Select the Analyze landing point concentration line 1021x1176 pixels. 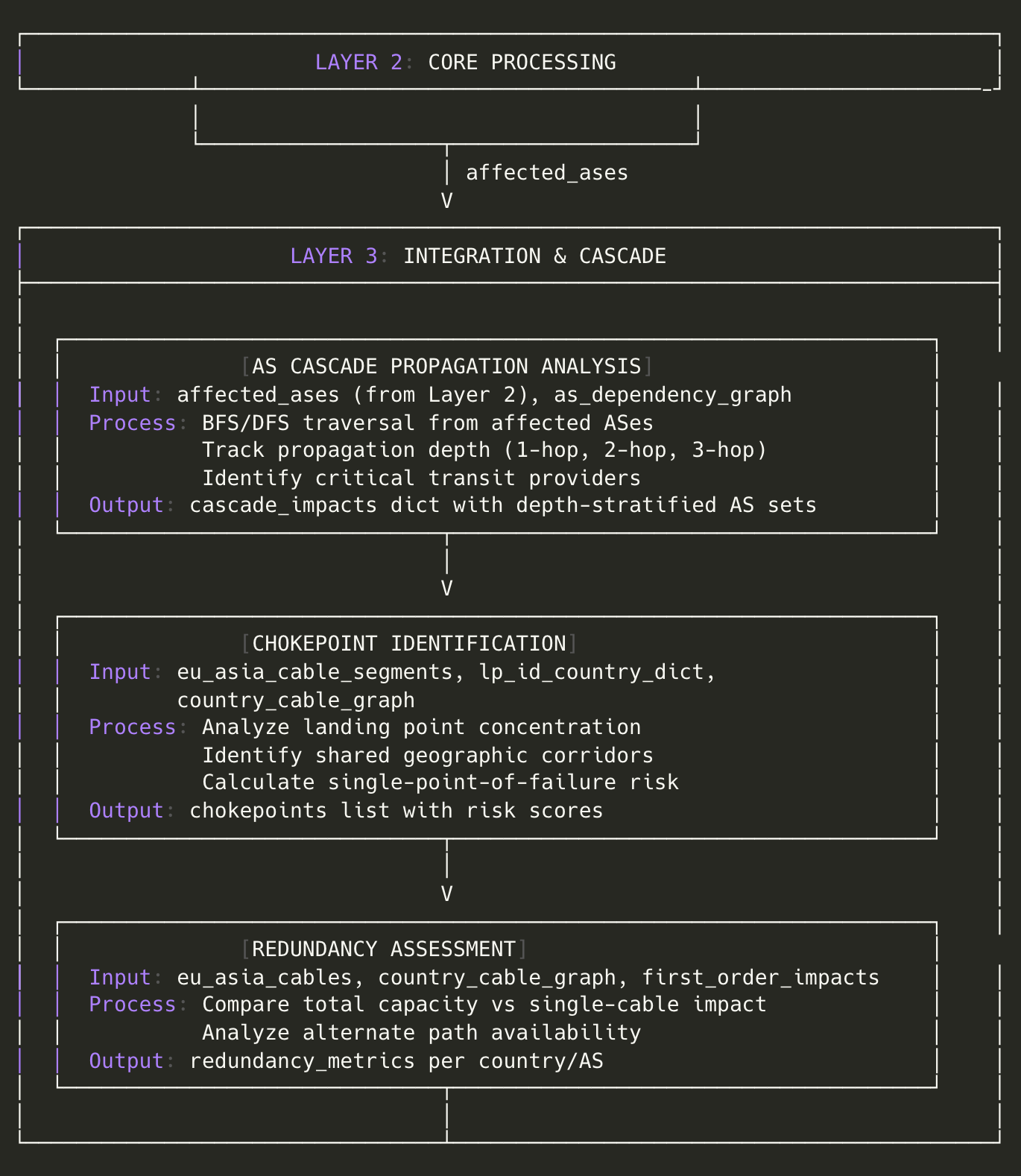coord(421,727)
